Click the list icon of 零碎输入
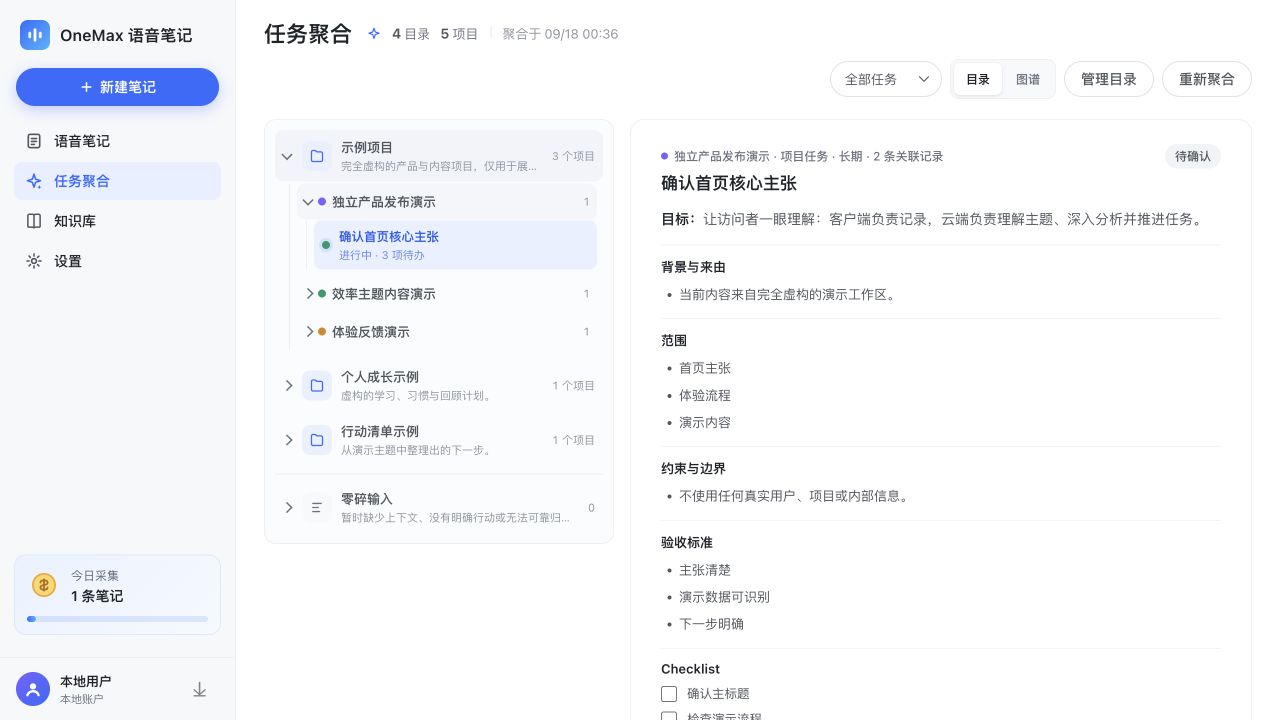 pyautogui.click(x=317, y=508)
